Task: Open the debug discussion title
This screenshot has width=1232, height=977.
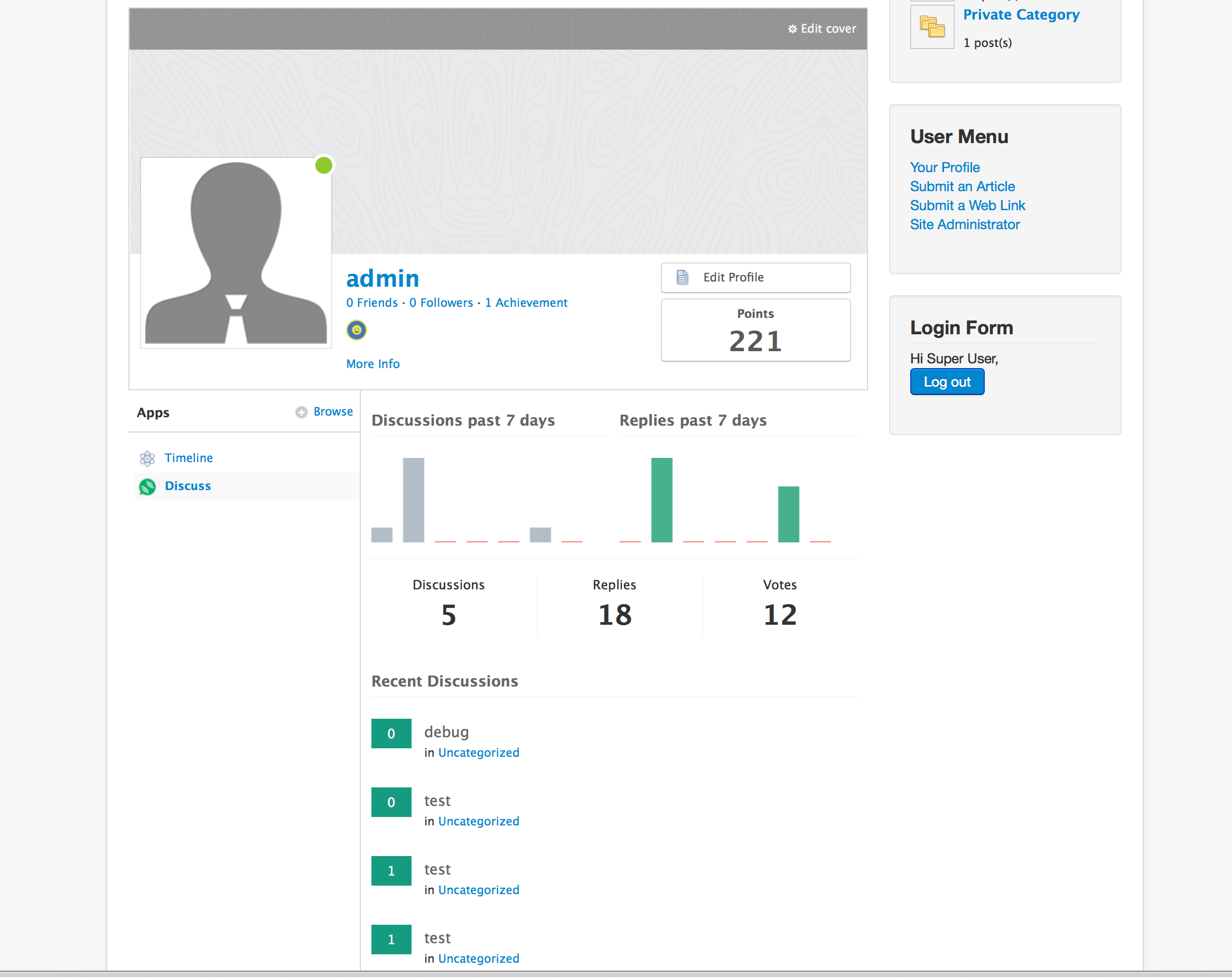Action: pos(446,732)
